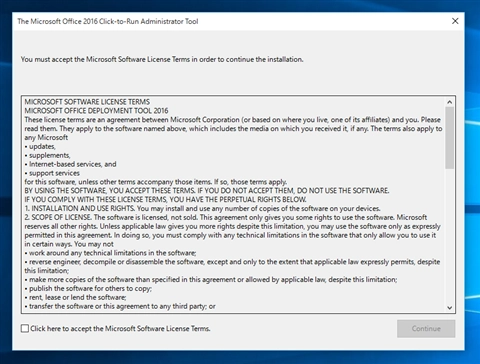Click '• rent, lease or lend the software' line

(x=75, y=297)
